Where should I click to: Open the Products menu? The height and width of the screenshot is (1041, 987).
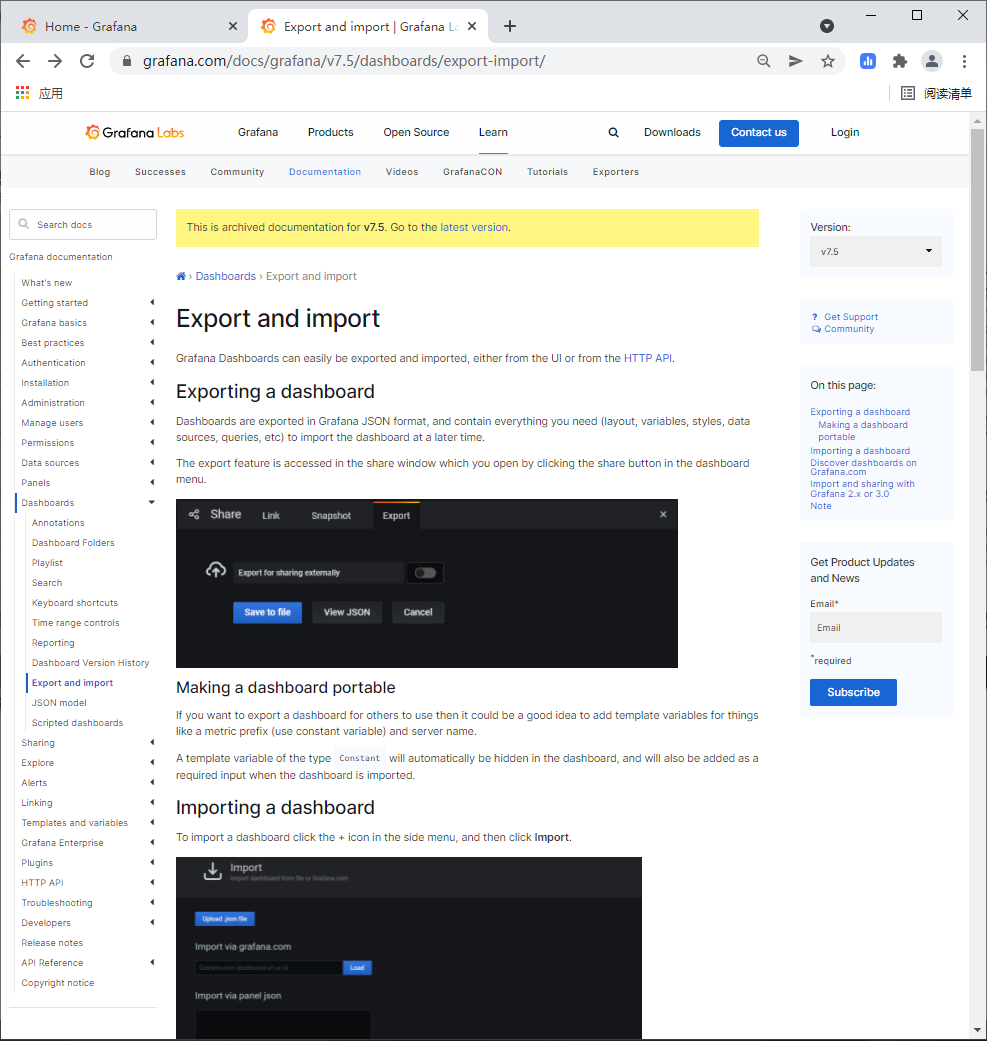[331, 132]
